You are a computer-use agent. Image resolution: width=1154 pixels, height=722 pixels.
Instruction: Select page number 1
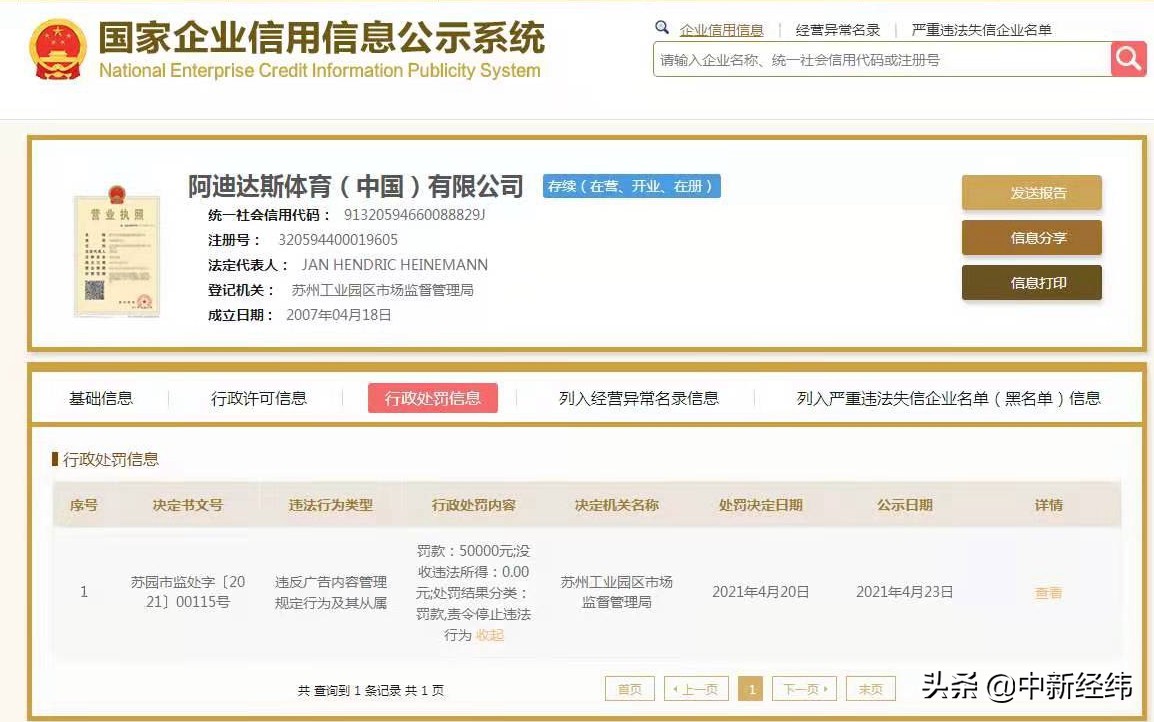pyautogui.click(x=751, y=689)
